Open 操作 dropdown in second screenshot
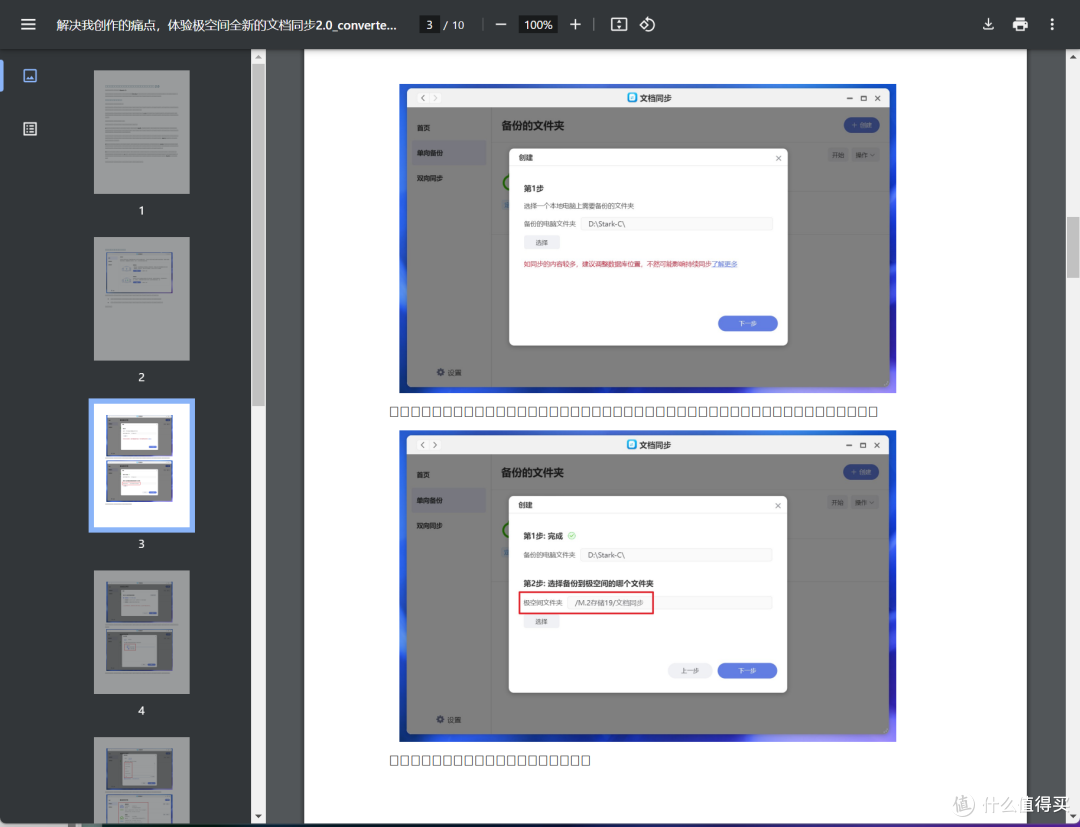1080x827 pixels. (864, 503)
